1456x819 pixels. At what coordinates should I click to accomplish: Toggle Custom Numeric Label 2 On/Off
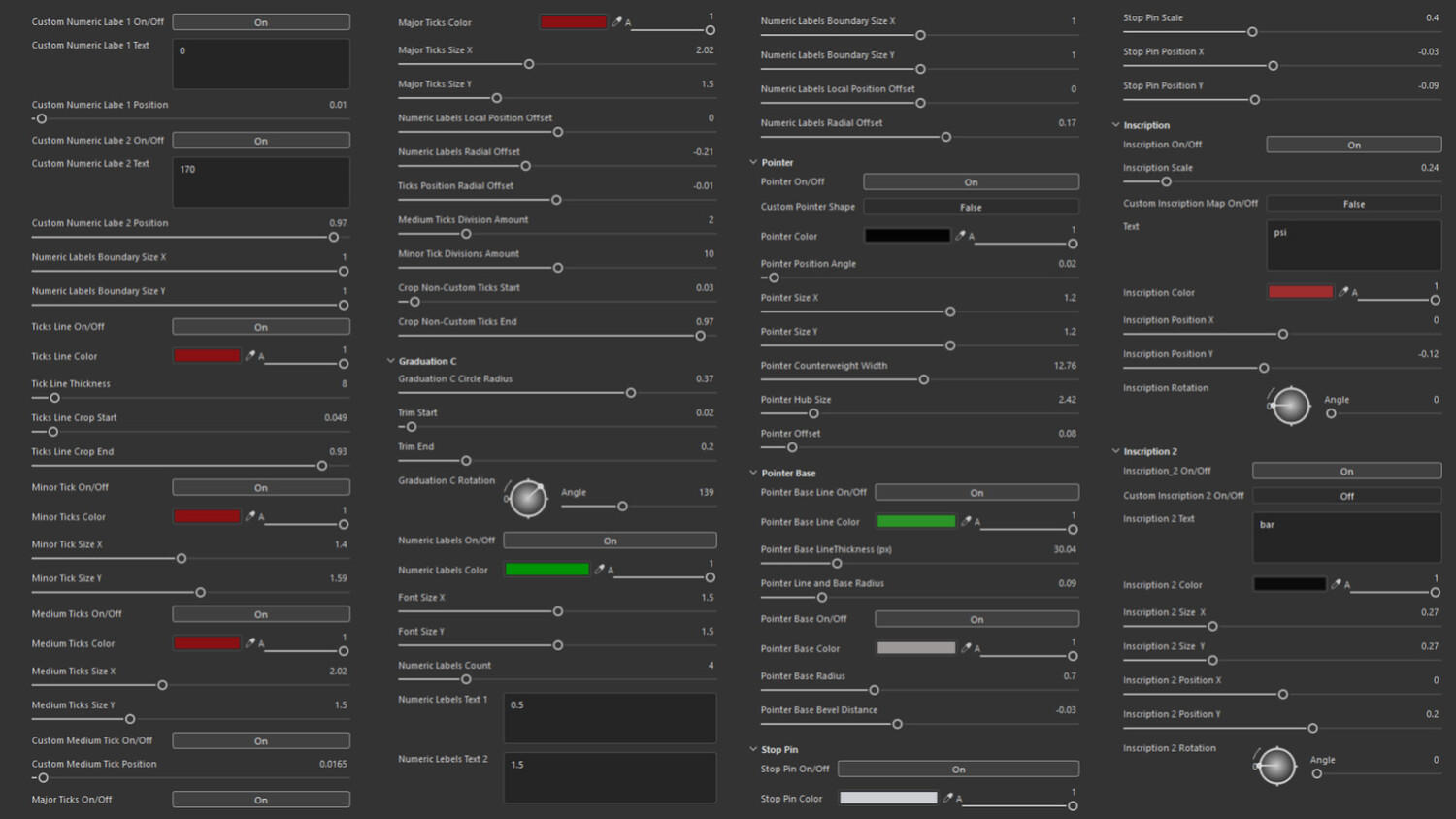pyautogui.click(x=261, y=140)
